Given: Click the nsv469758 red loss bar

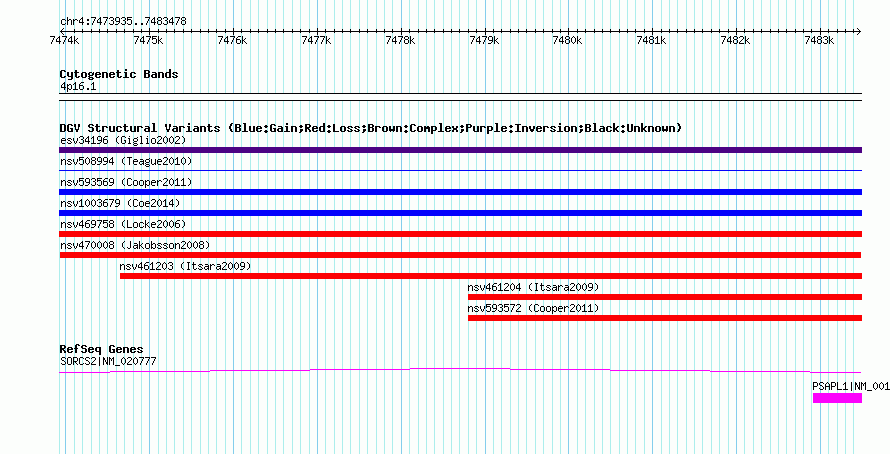Looking at the screenshot, I should [460, 234].
